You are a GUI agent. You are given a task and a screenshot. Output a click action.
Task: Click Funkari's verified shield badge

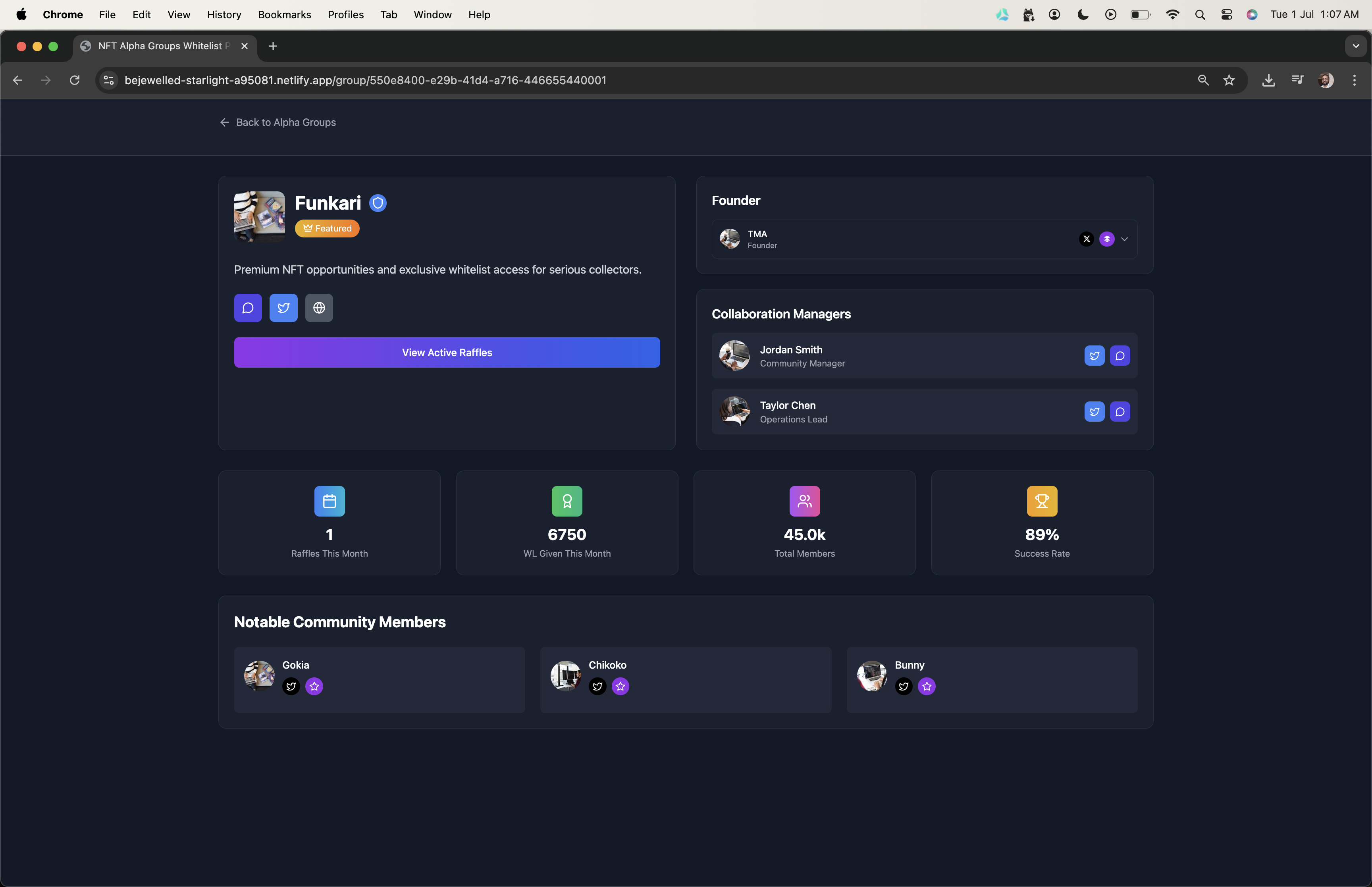pyautogui.click(x=378, y=203)
